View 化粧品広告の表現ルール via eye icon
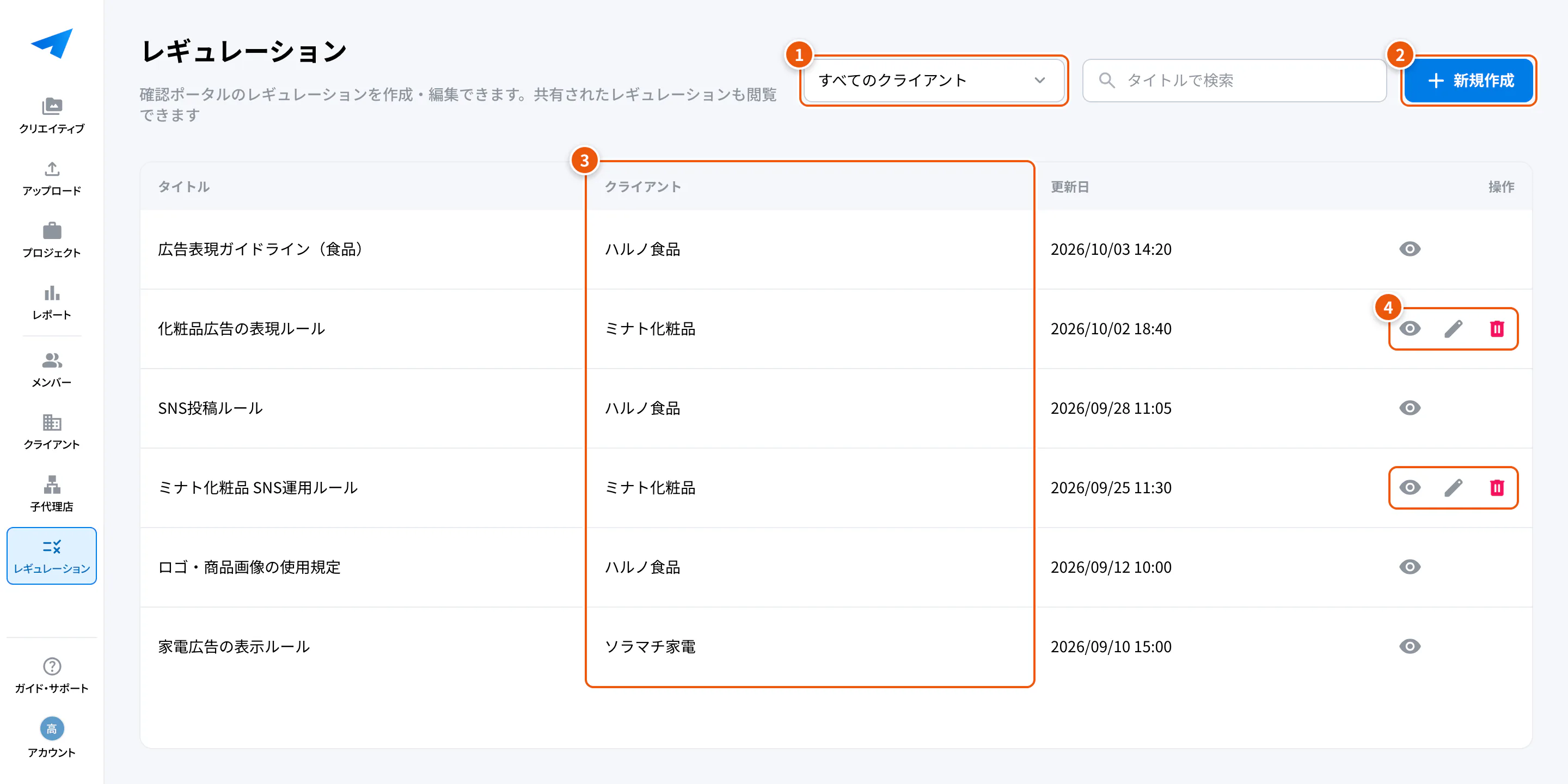Screen dimensions: 1568x784 [1410, 329]
